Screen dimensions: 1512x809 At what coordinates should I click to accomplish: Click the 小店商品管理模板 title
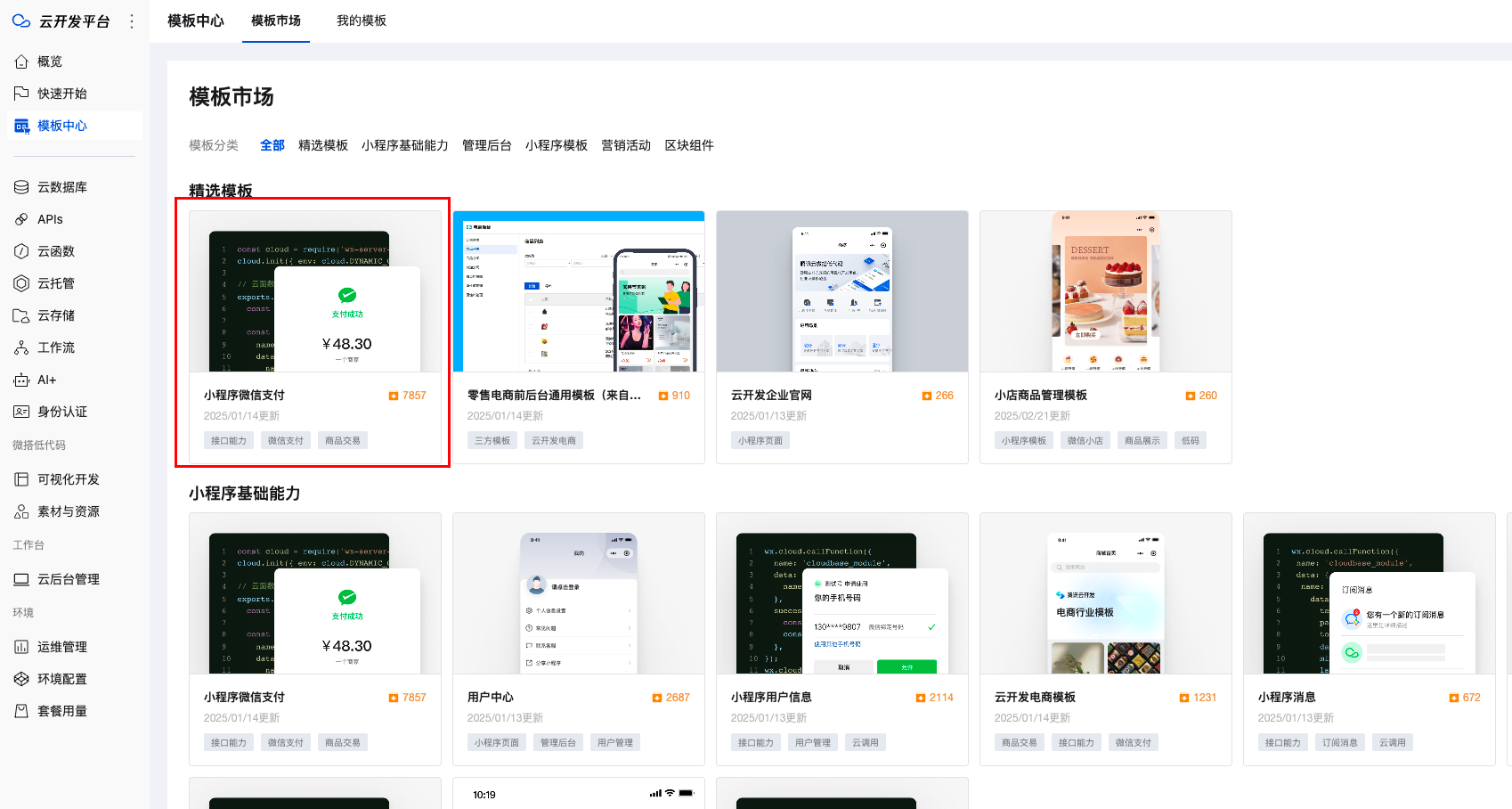(1041, 396)
